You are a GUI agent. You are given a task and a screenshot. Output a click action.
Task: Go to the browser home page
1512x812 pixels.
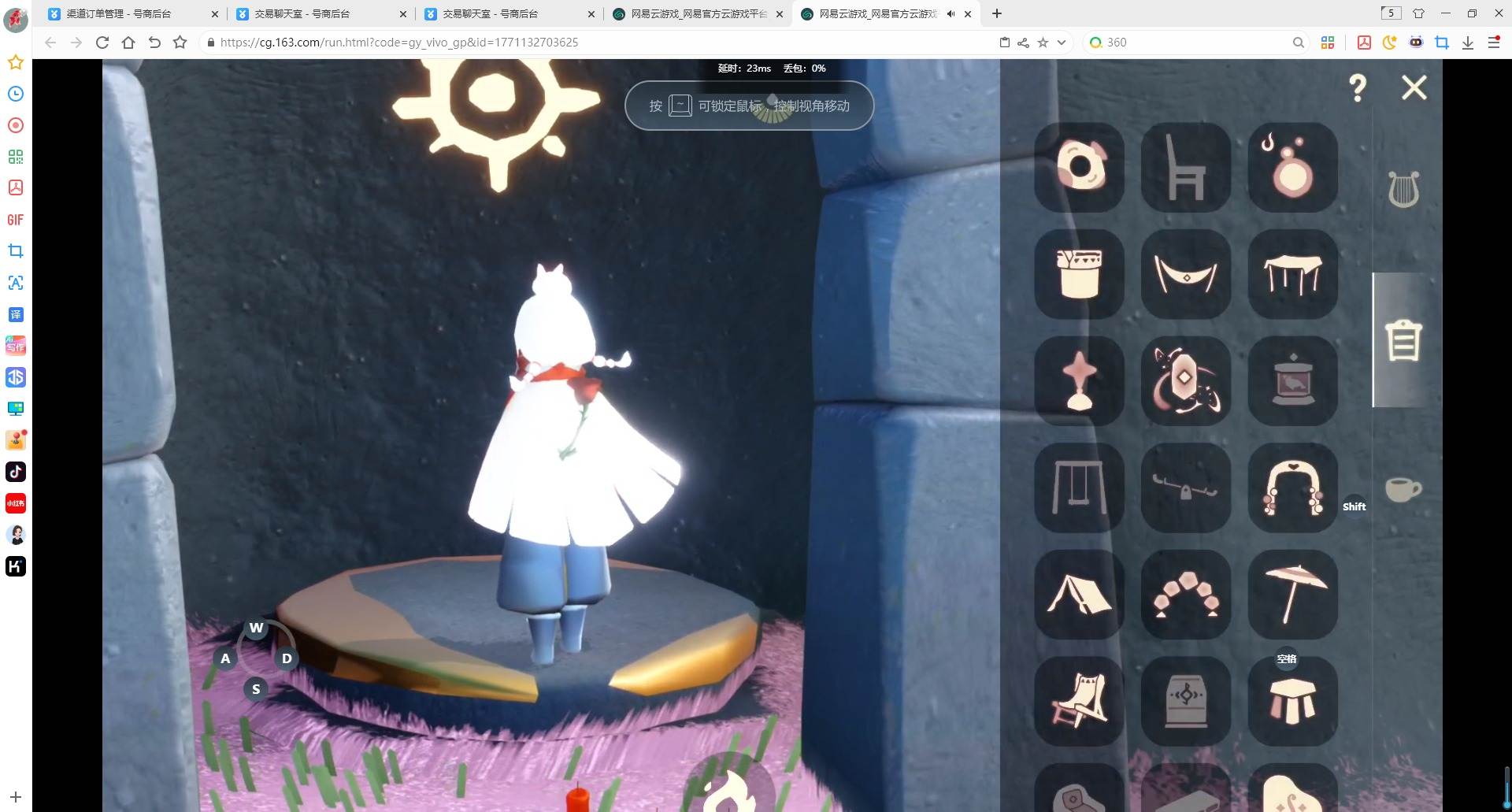[x=128, y=43]
